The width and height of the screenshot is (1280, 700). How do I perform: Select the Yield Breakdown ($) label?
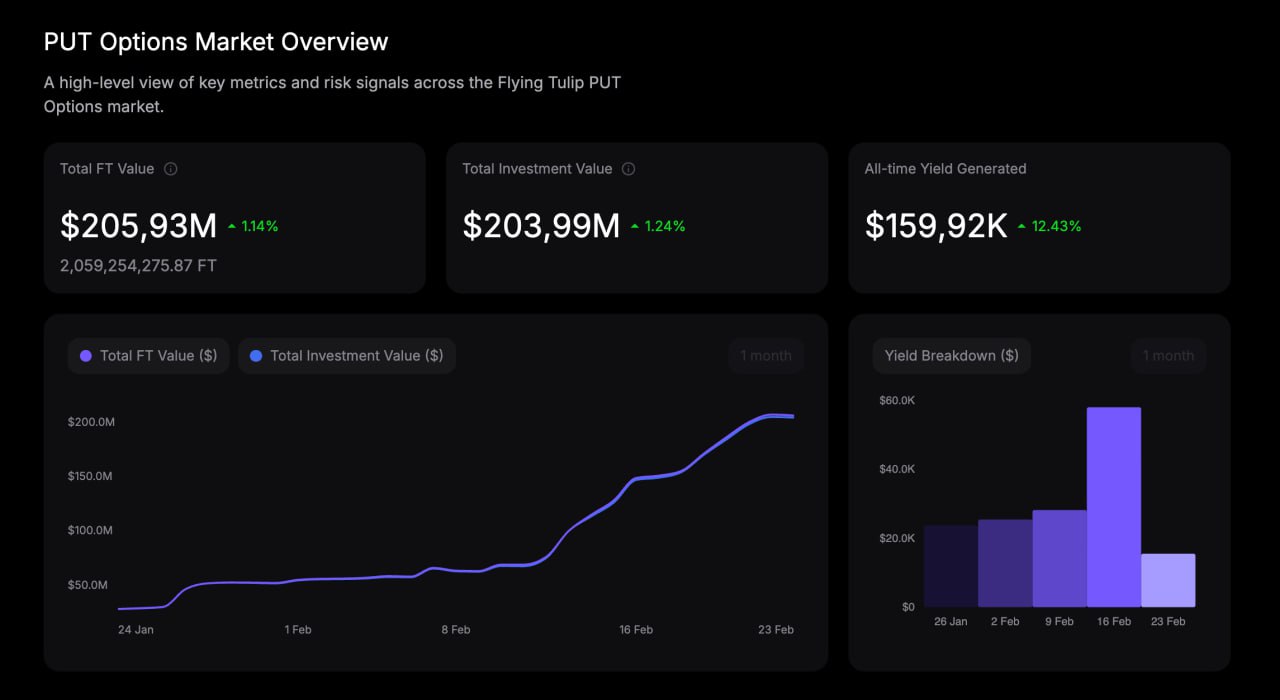tap(951, 356)
